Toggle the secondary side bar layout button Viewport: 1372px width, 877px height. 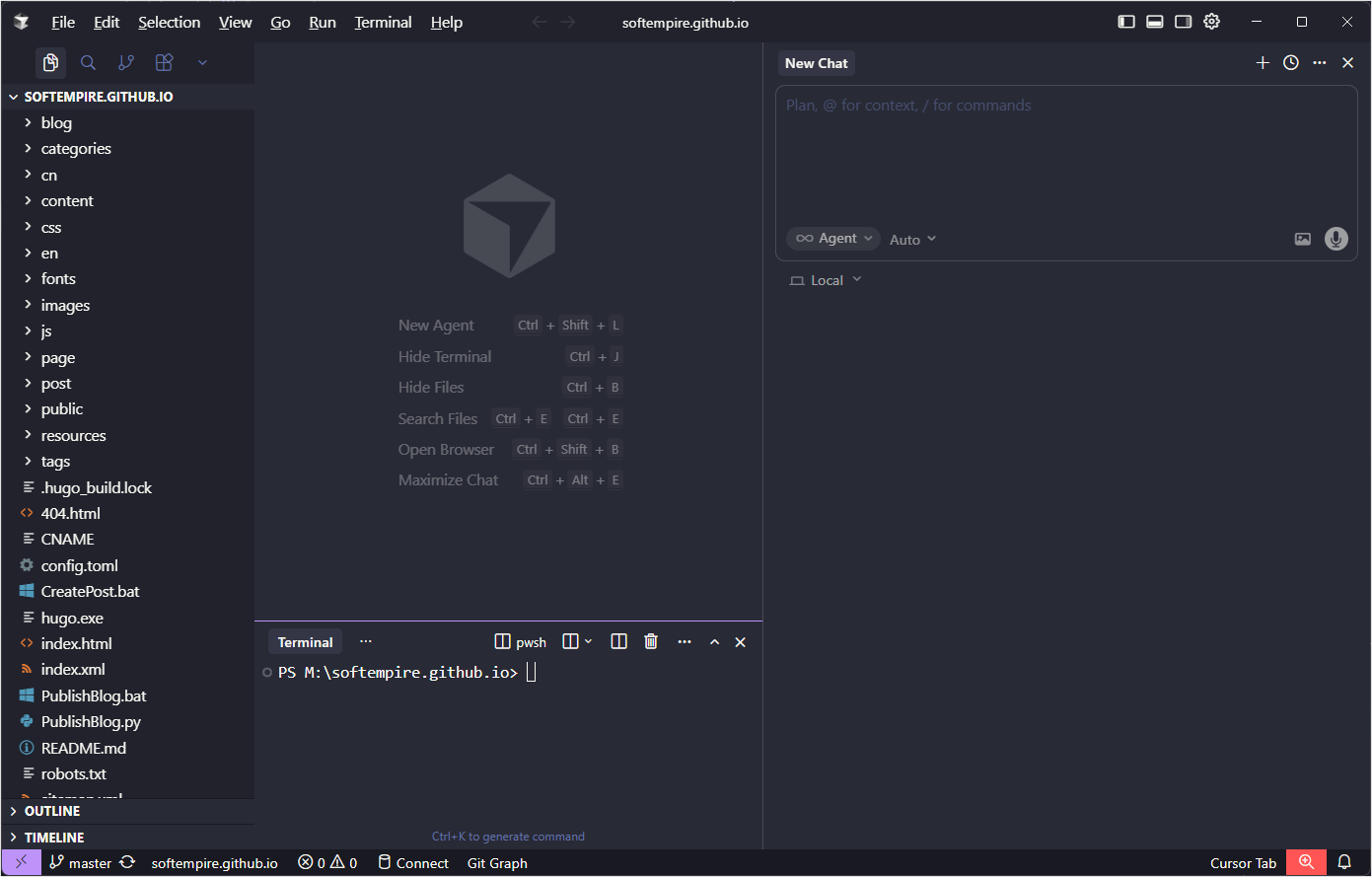(1184, 22)
